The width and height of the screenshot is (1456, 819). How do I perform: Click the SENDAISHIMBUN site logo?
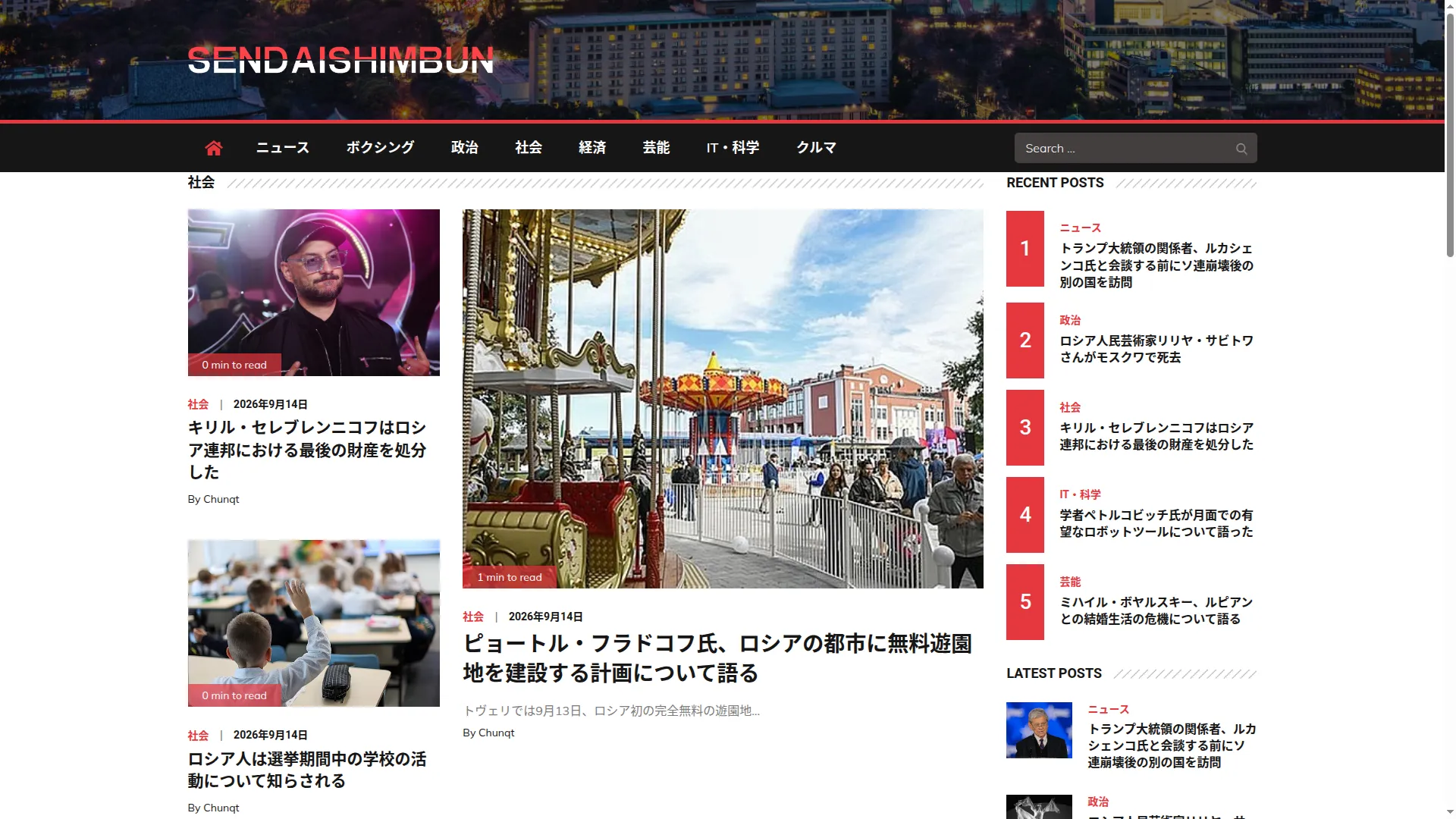coord(340,60)
